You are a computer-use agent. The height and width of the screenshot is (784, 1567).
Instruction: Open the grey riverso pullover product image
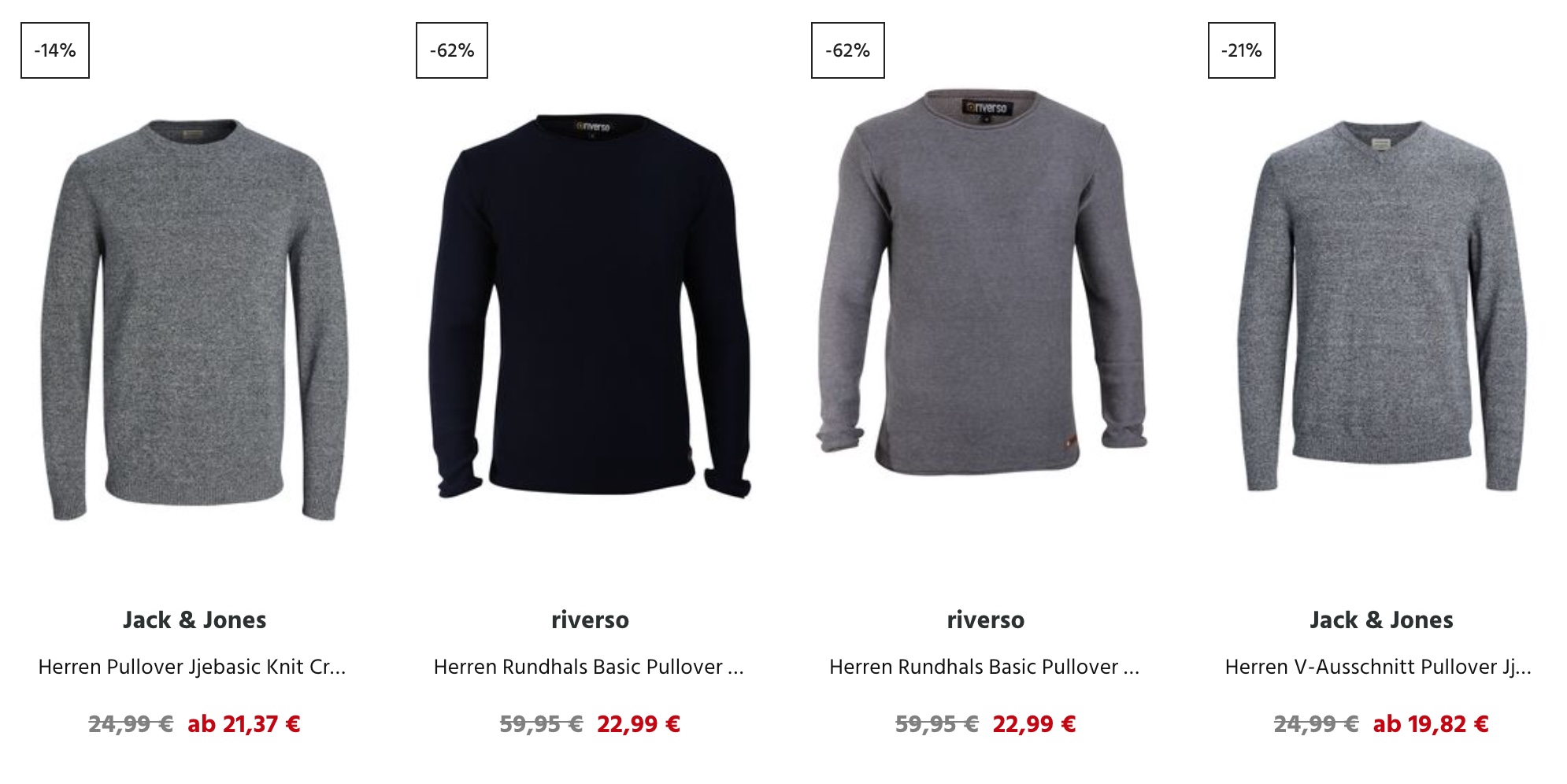tap(982, 282)
